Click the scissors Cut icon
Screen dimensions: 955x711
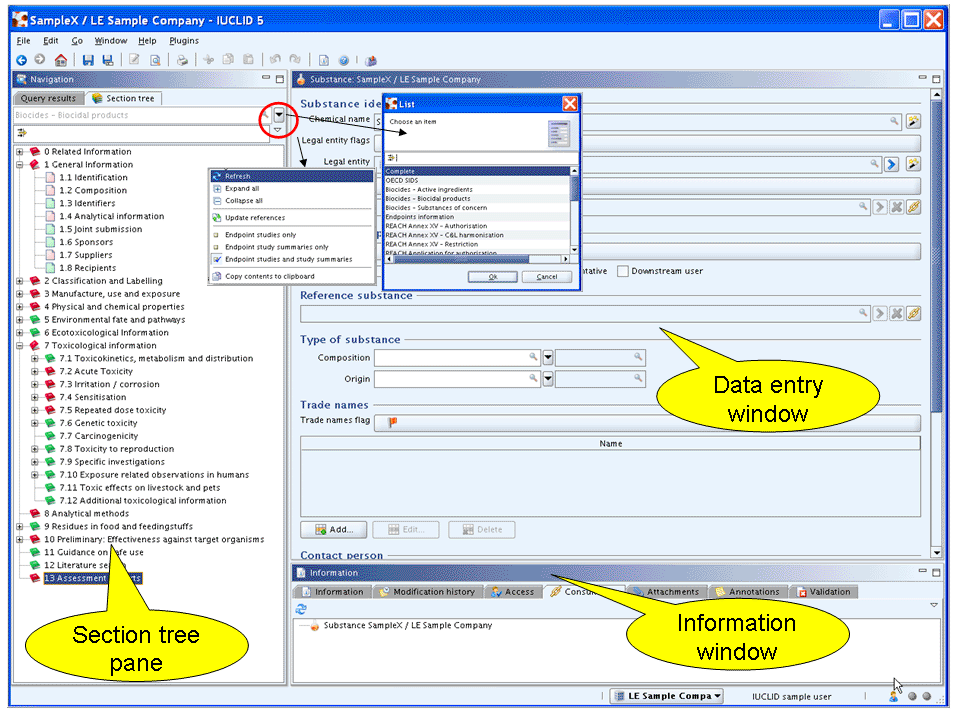tap(209, 60)
